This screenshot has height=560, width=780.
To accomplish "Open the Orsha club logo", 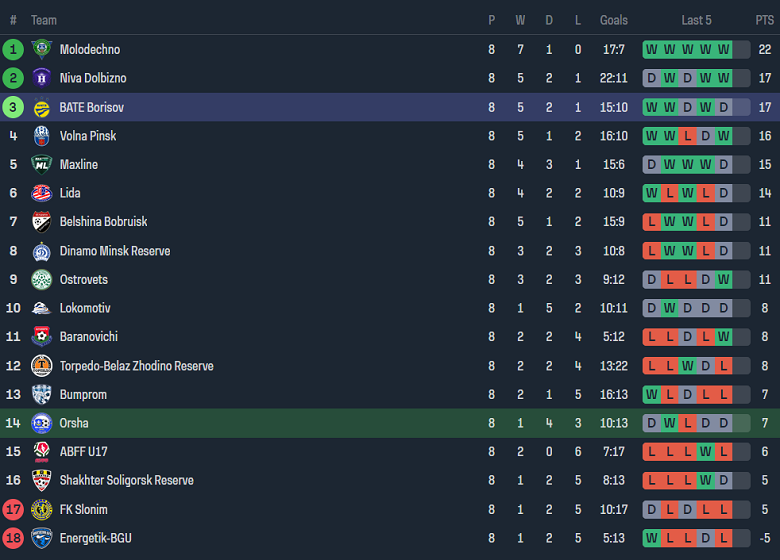I will (x=41, y=423).
